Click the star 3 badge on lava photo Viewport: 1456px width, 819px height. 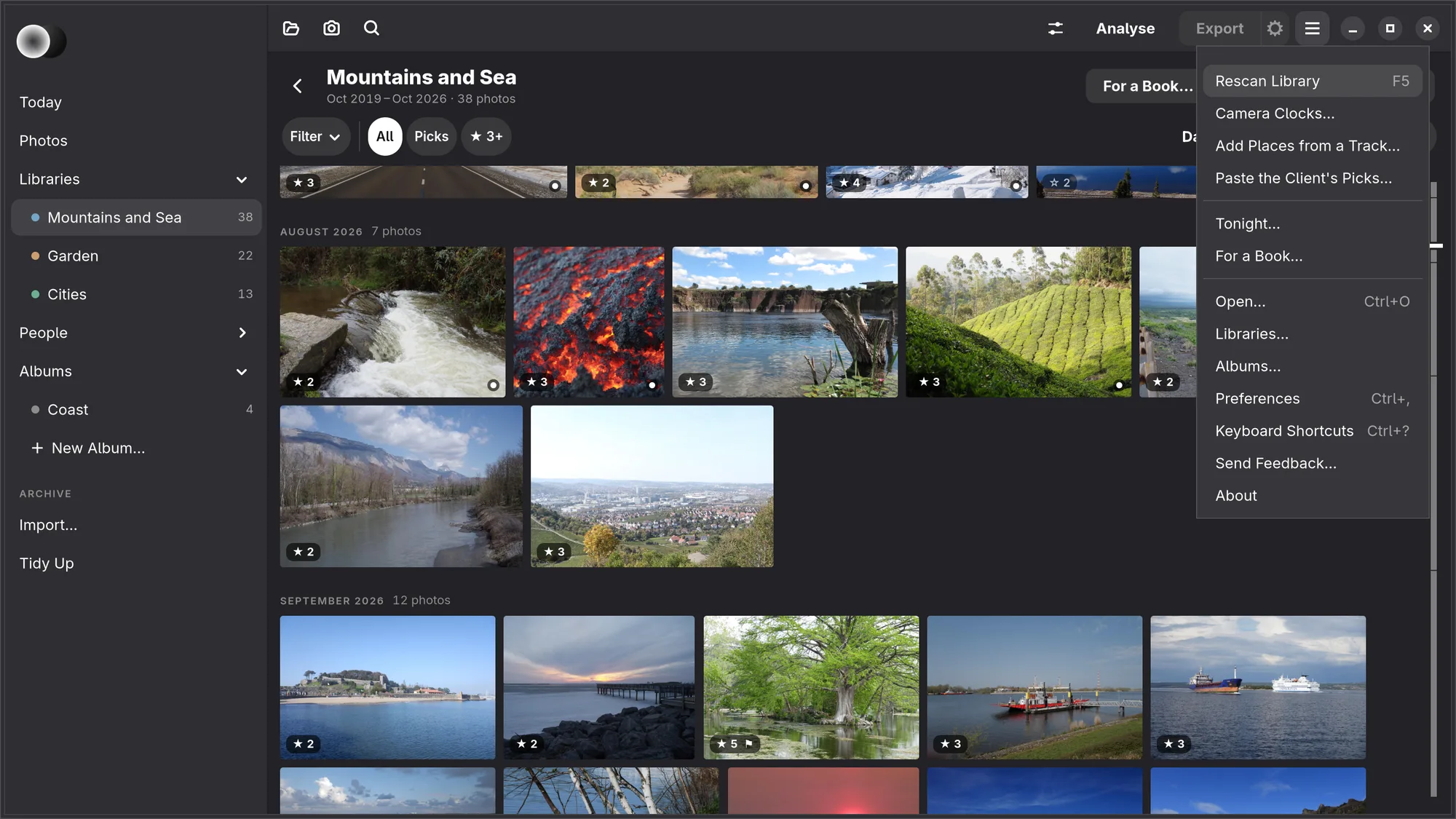[x=537, y=381]
